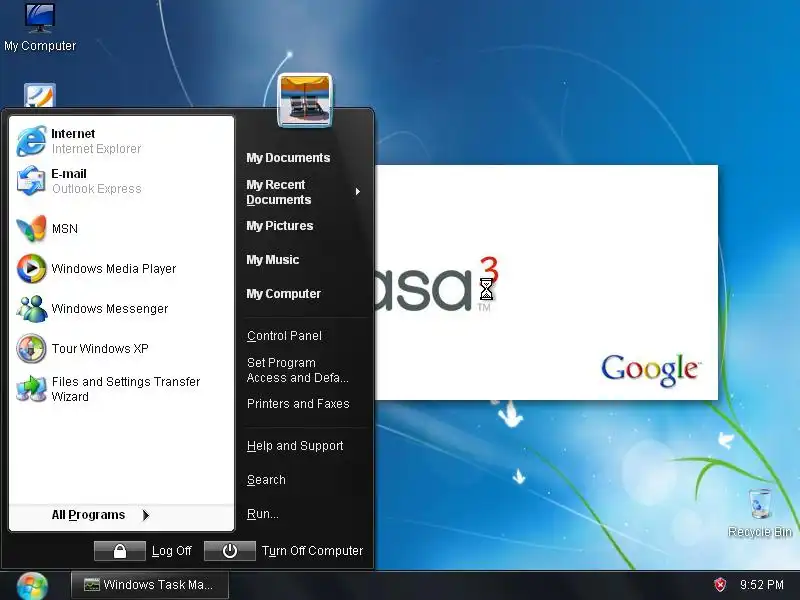Click the user account picture
800x600 pixels.
point(305,100)
